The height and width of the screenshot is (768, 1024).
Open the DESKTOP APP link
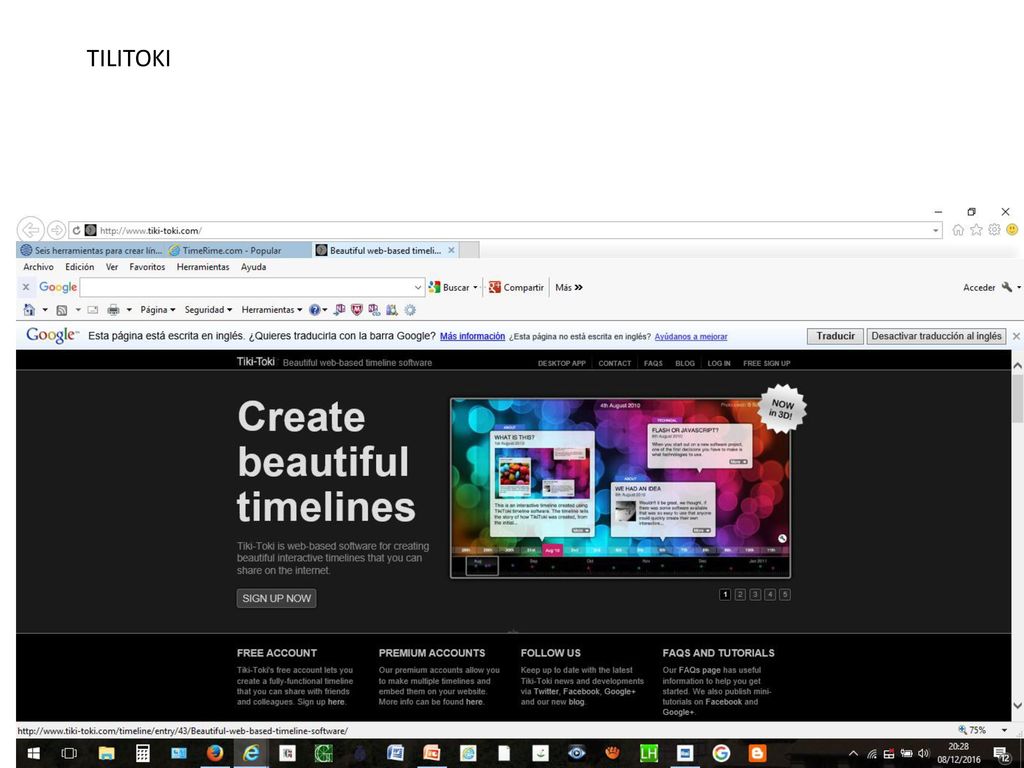point(562,363)
